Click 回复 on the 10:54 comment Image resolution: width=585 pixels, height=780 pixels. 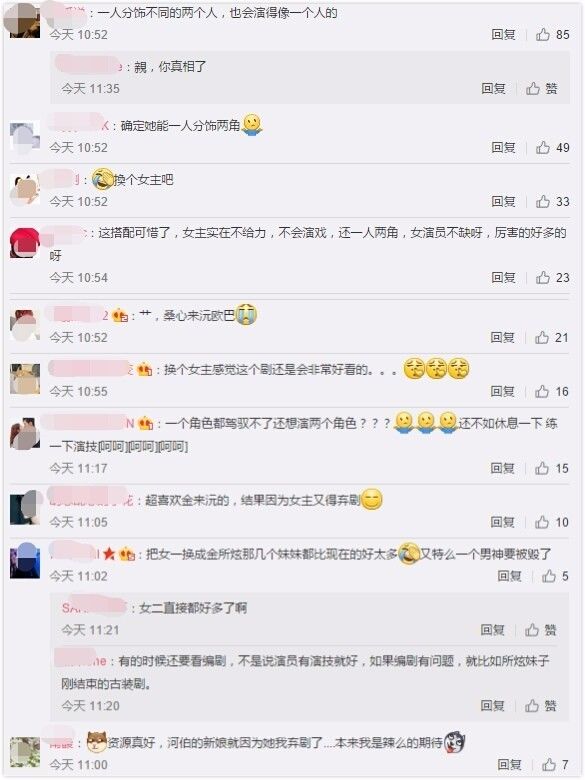click(503, 278)
